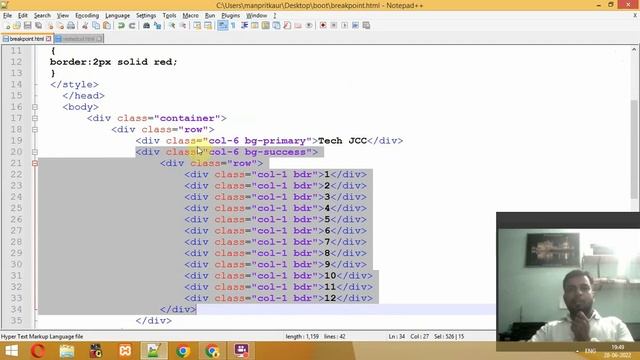
Task: Zoom out using the toolbar icon
Action: pos(183,26)
